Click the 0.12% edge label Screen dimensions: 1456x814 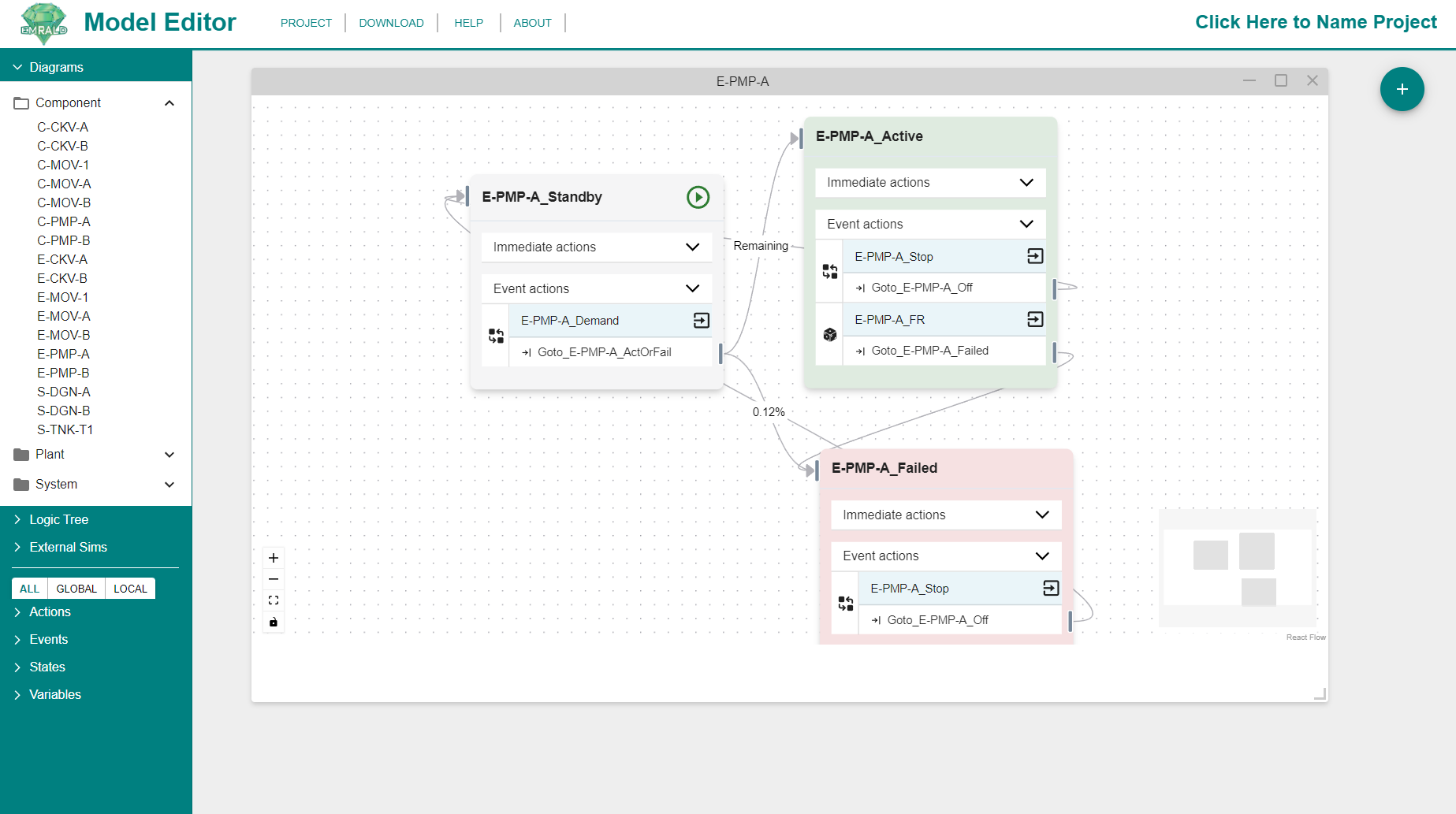tap(769, 412)
